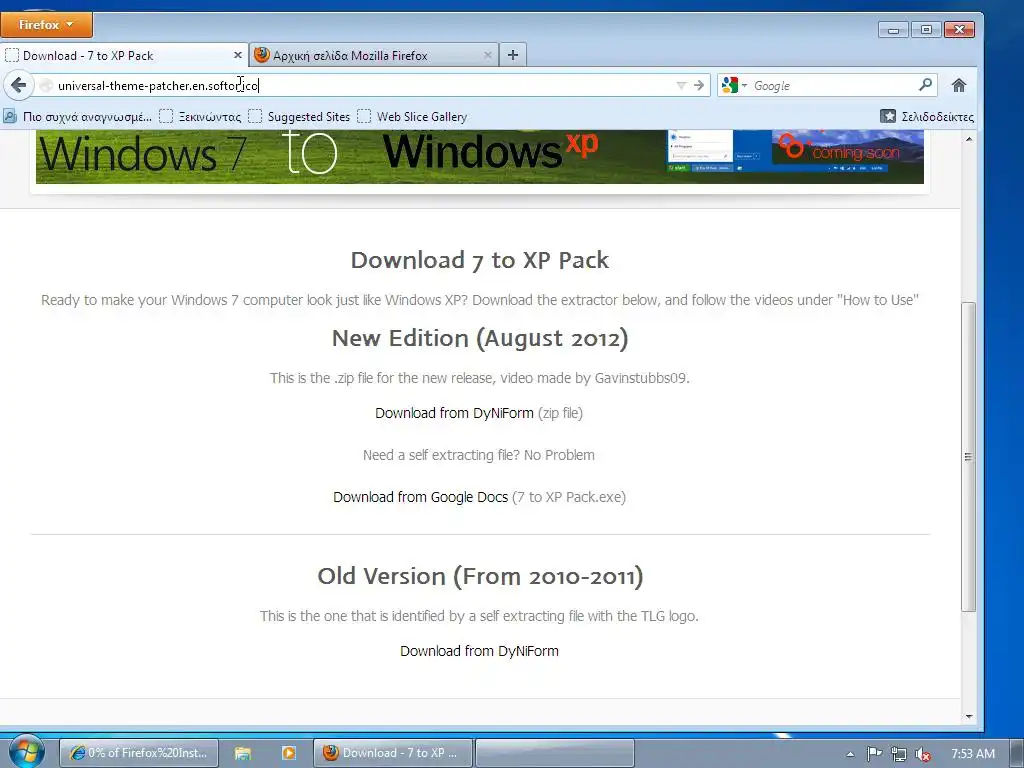Click the Go arrow in the address bar
The image size is (1024, 768).
(699, 86)
